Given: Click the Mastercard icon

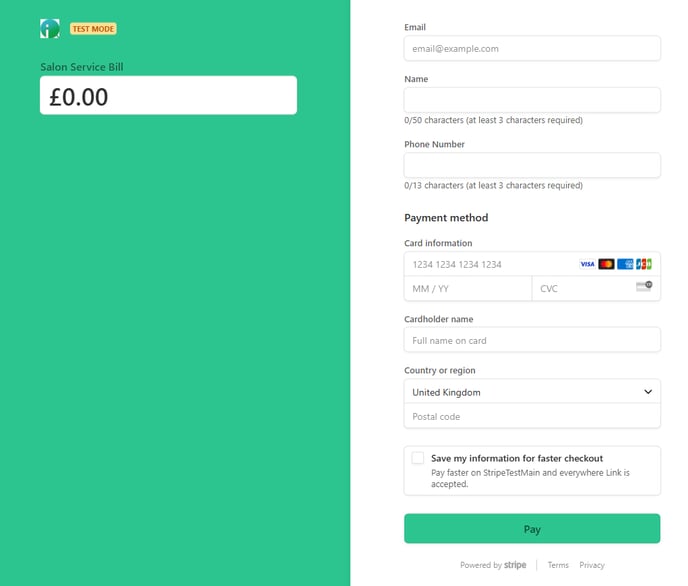Looking at the screenshot, I should coord(606,264).
